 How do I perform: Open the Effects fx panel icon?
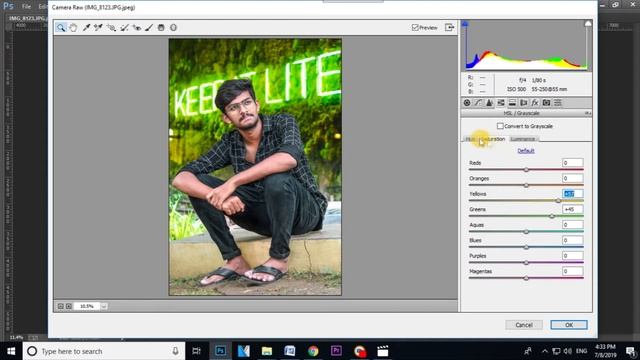click(535, 103)
